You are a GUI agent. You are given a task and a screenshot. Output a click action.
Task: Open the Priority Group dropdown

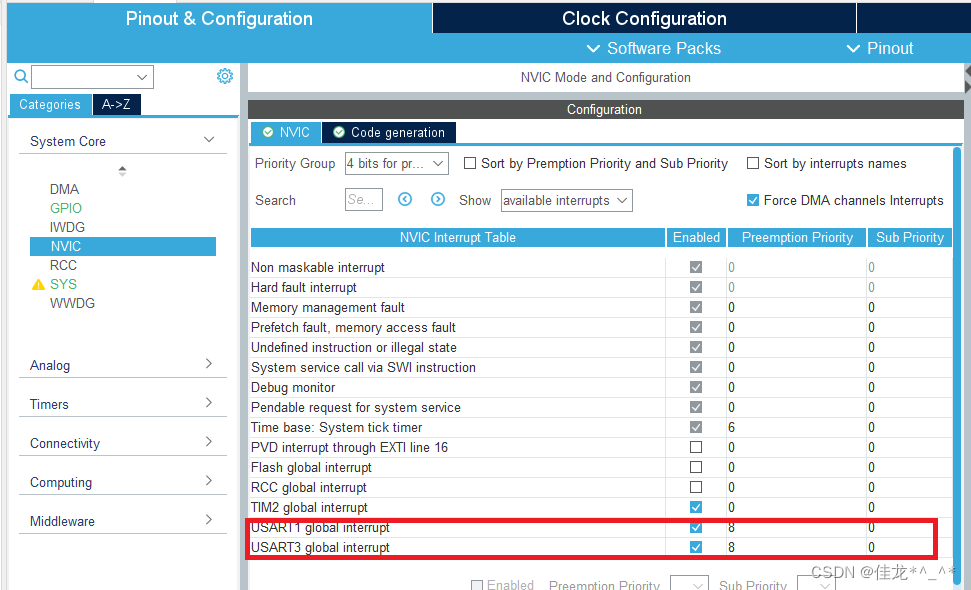[x=397, y=163]
